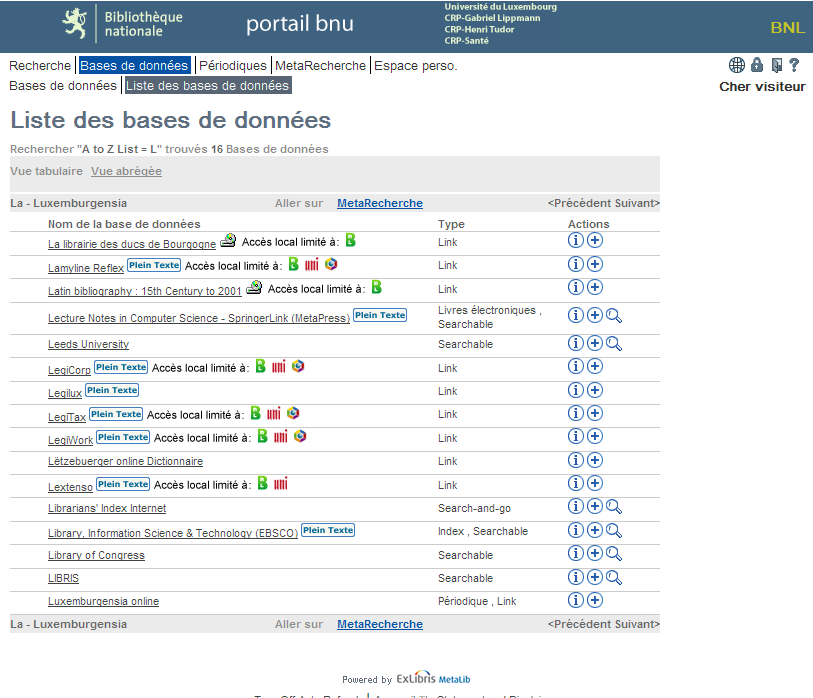
Task: Search Librarians' Index Internet with magnifier icon
Action: point(614,507)
